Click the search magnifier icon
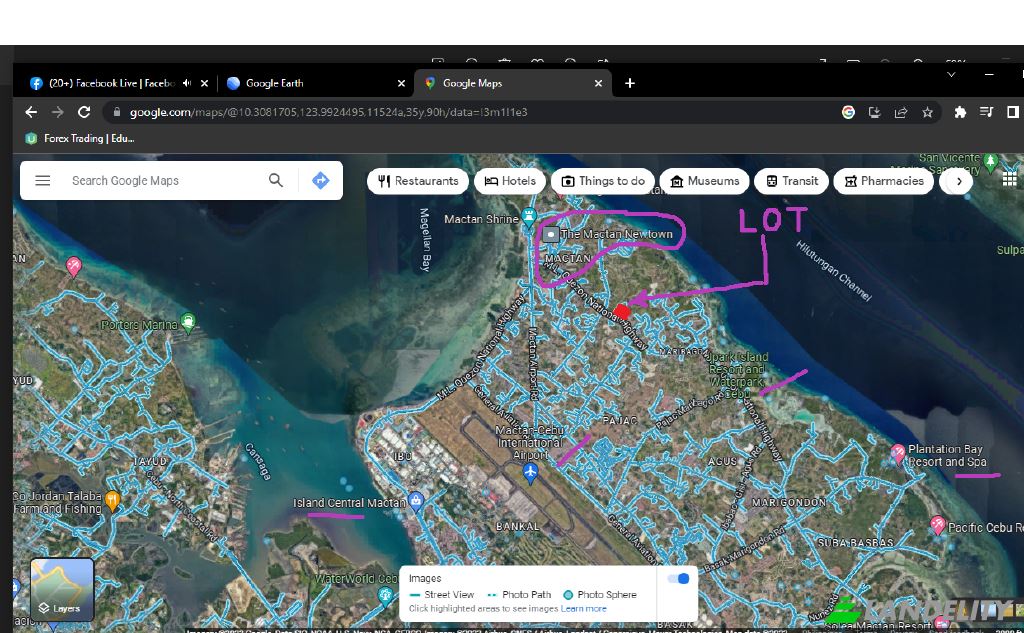Screen dimensions: 1024x633 [x=276, y=181]
